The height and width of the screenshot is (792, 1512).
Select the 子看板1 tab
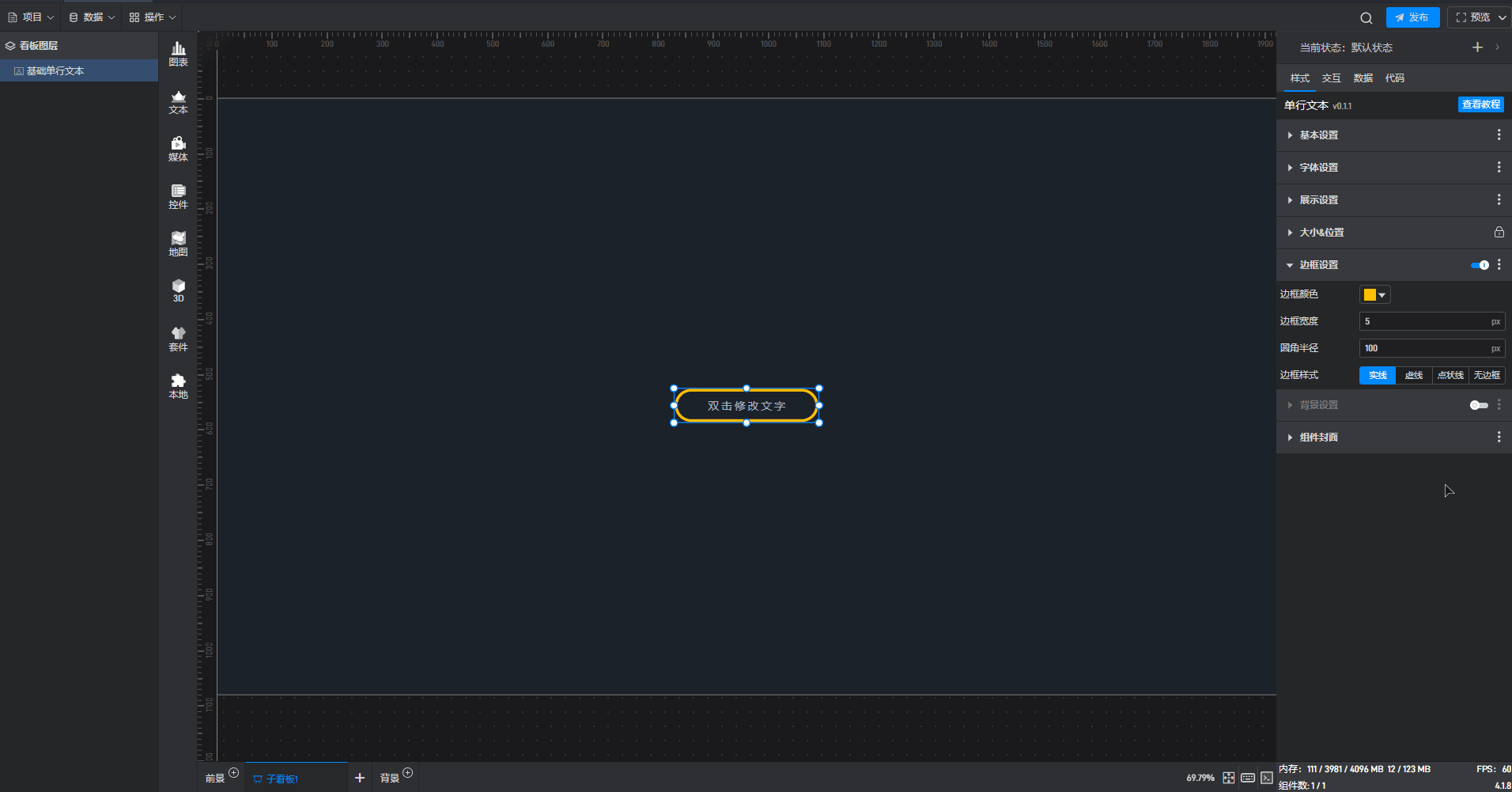296,779
